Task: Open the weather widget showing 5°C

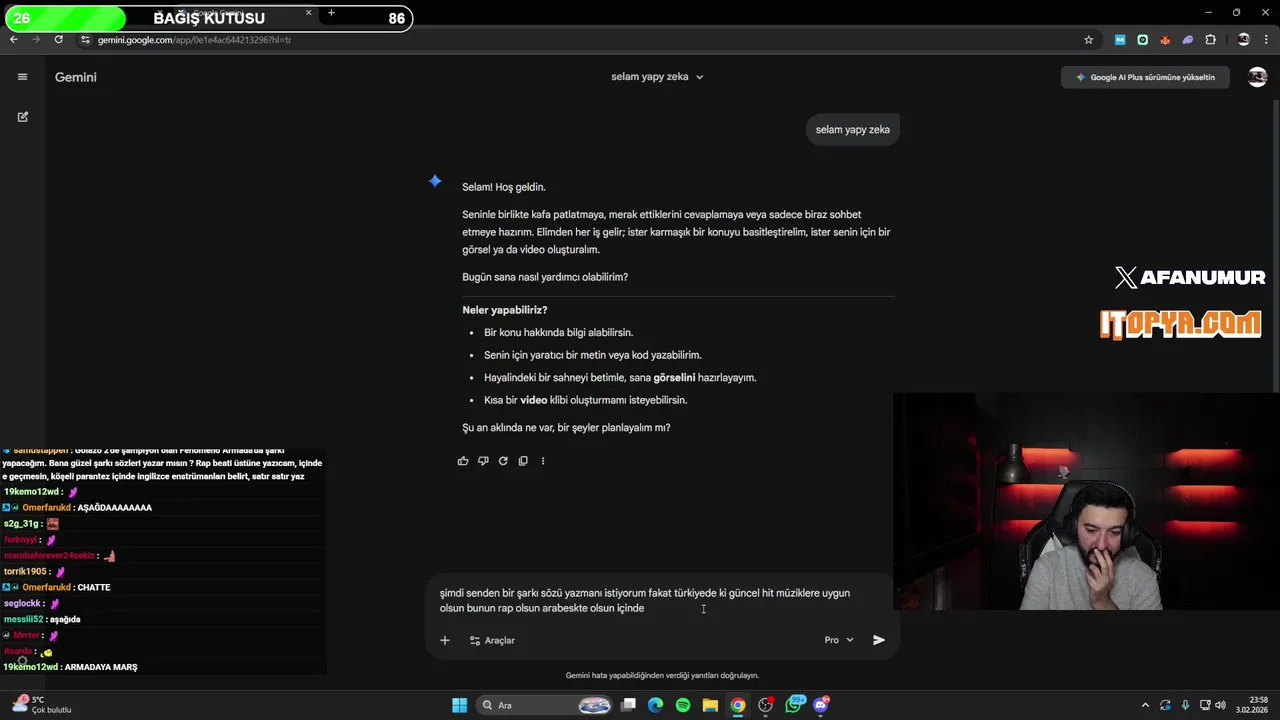Action: (40, 705)
